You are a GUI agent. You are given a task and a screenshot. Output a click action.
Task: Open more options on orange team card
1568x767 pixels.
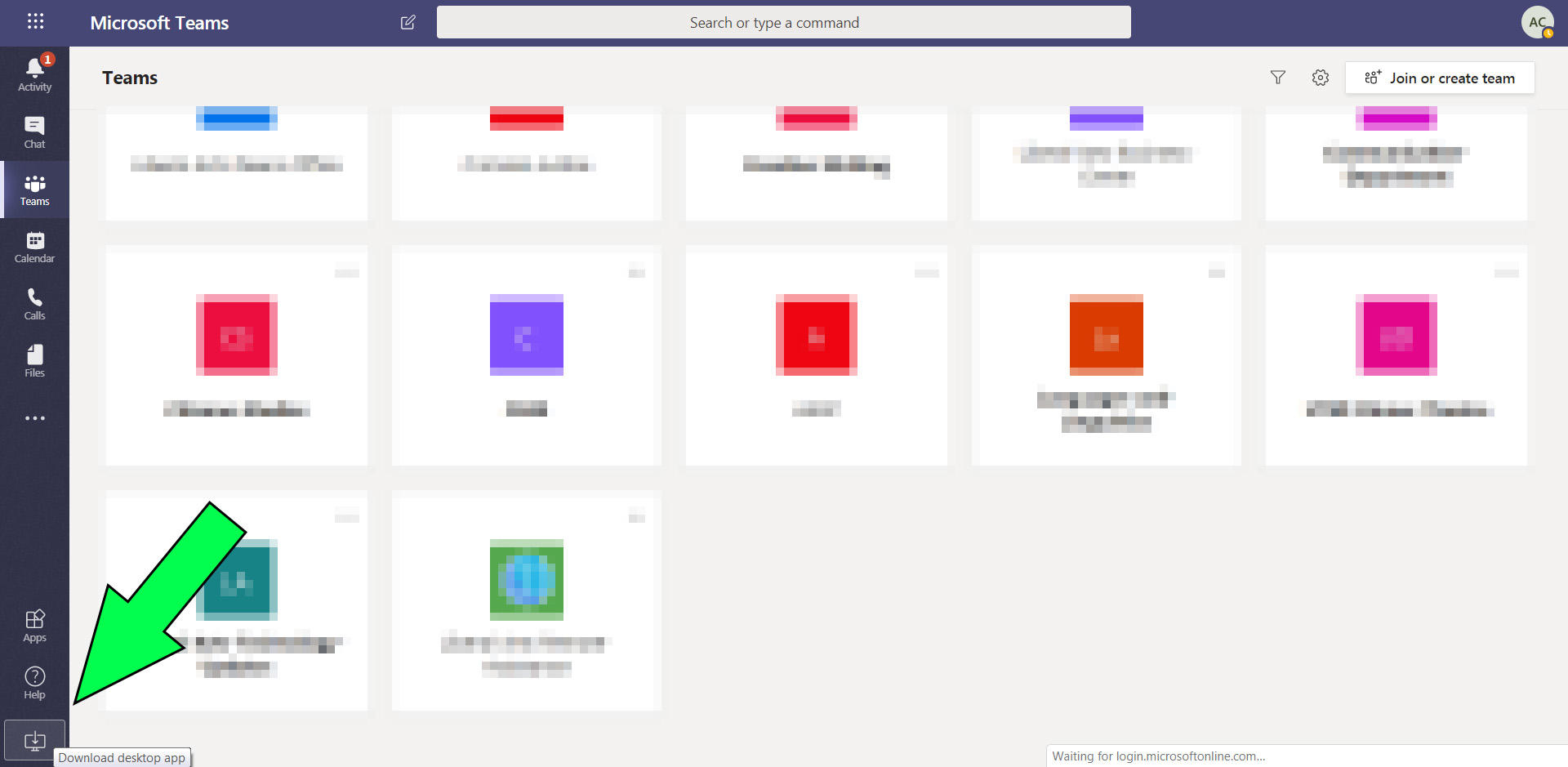(x=1217, y=272)
